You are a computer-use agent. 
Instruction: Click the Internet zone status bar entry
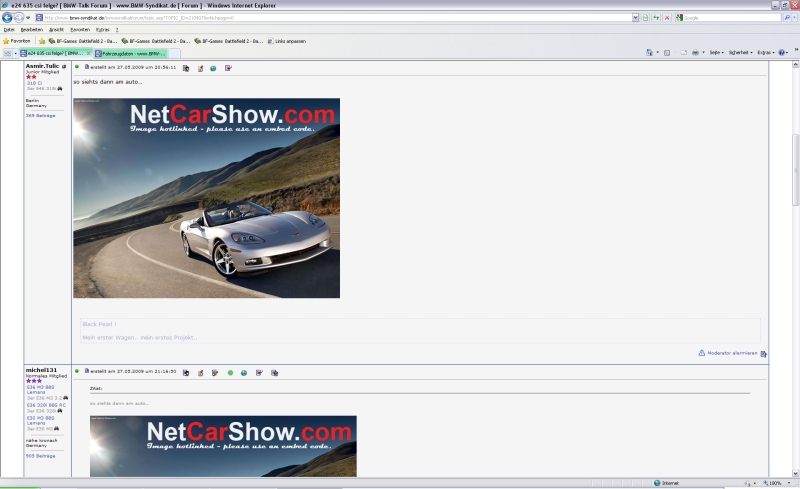(667, 483)
